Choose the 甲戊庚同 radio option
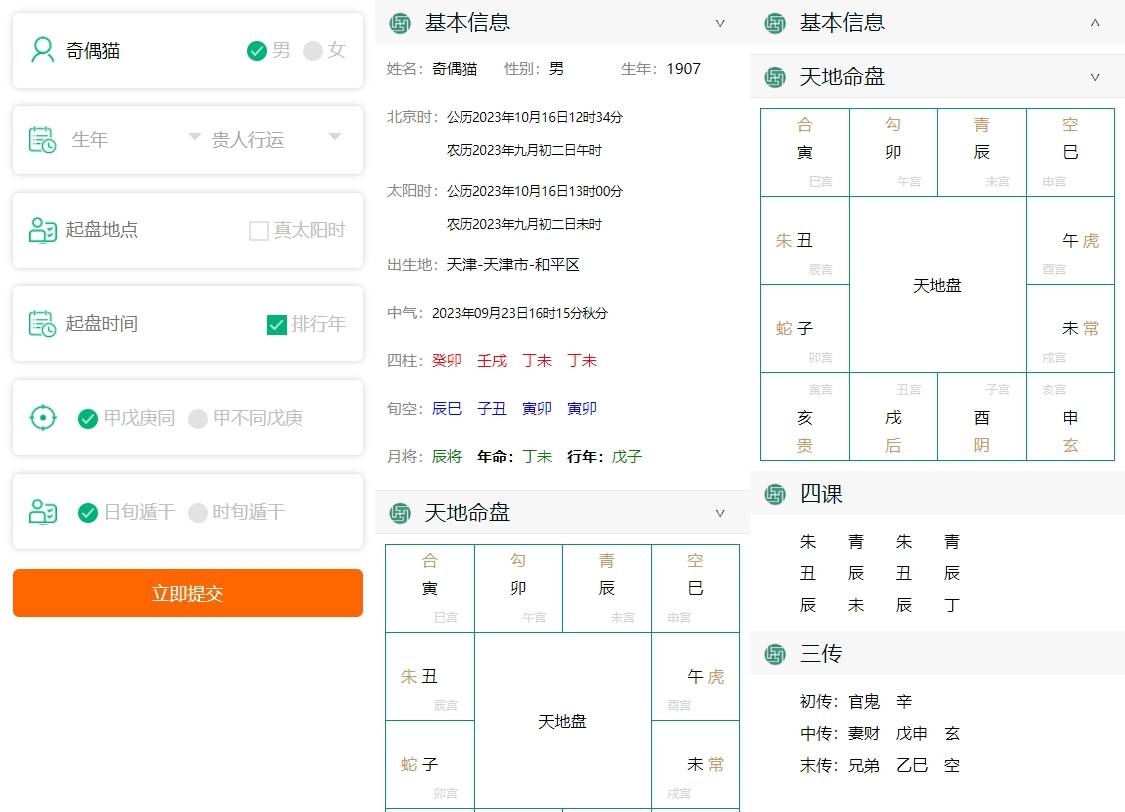The image size is (1125, 812). pos(88,418)
